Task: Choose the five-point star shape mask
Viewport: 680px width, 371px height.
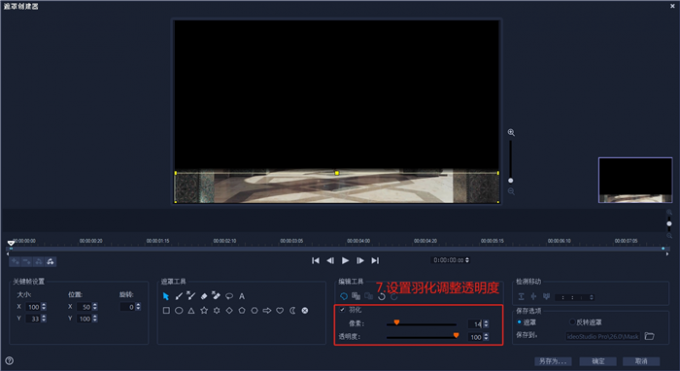Action: point(204,311)
